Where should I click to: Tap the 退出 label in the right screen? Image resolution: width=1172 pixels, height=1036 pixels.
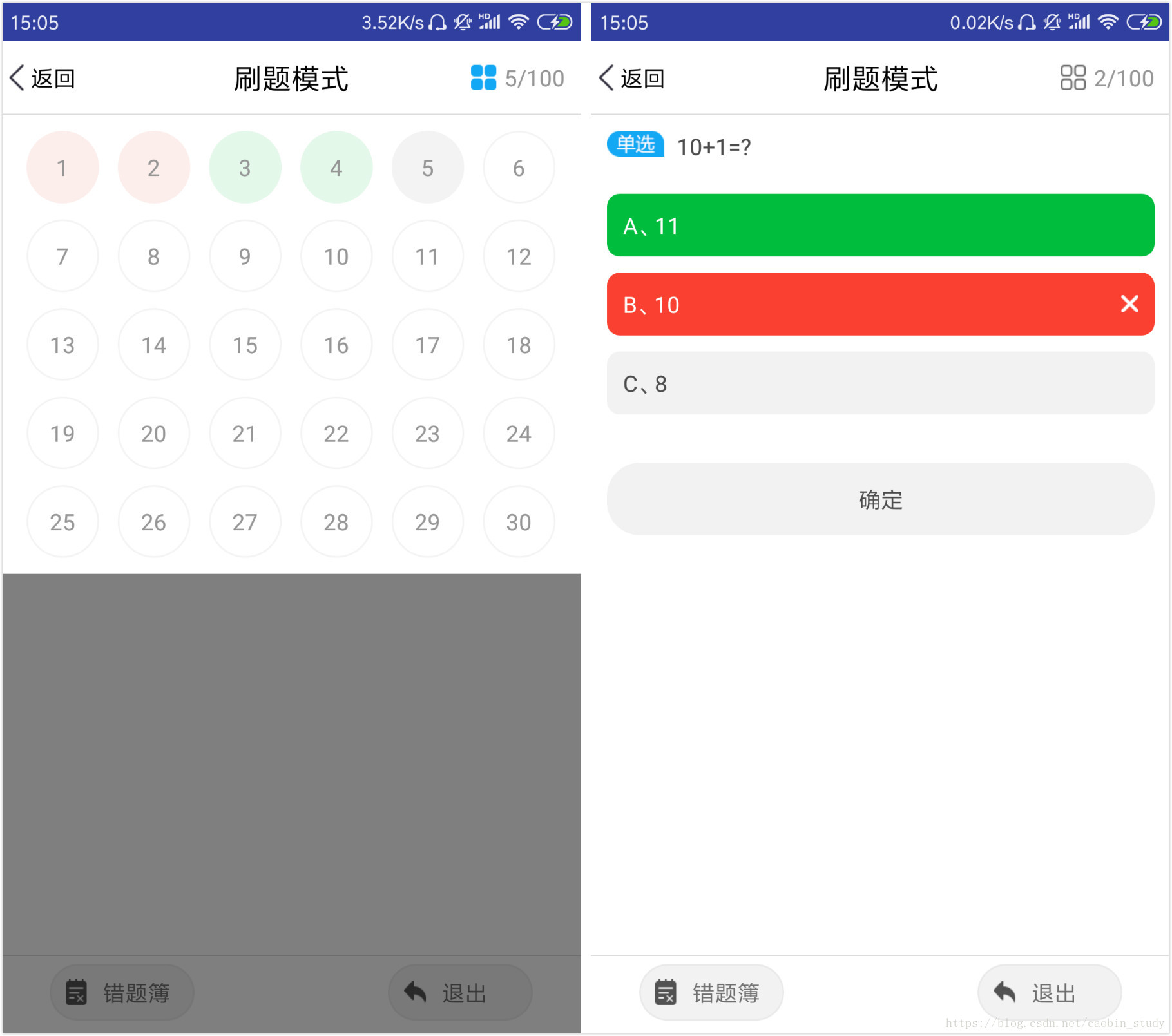tap(1054, 993)
